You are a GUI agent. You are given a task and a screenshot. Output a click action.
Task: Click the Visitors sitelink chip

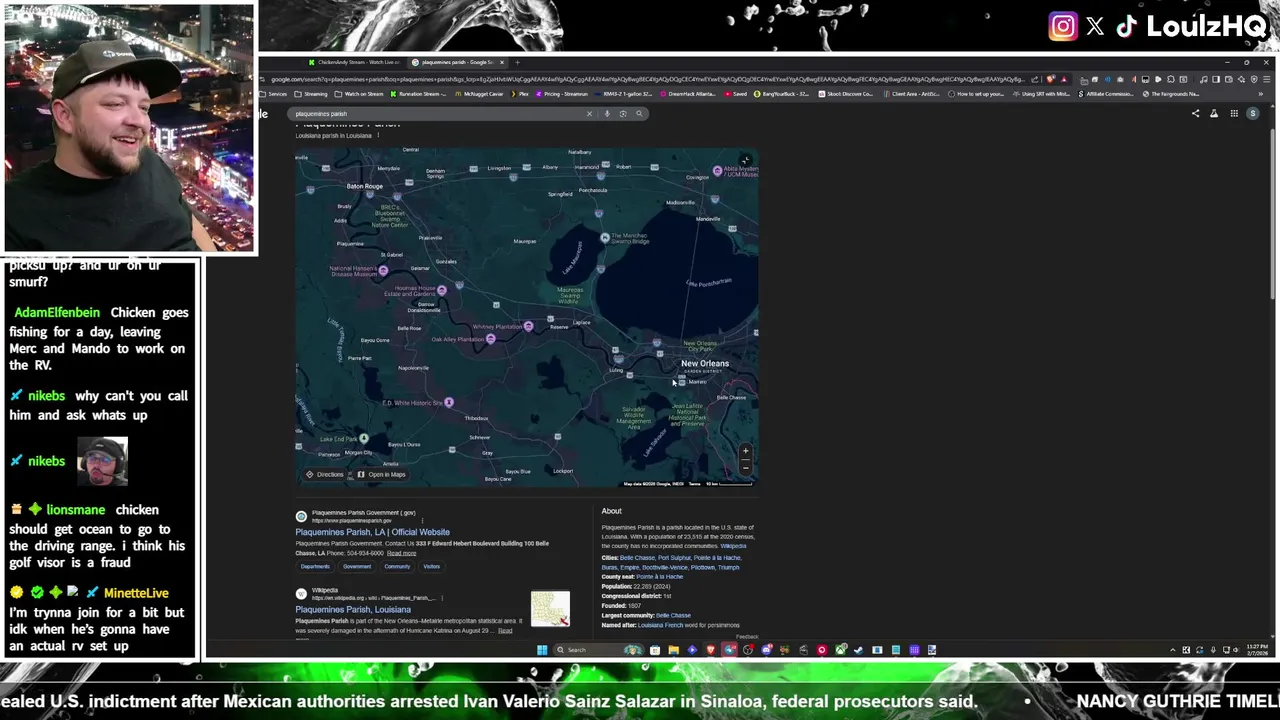pyautogui.click(x=431, y=566)
